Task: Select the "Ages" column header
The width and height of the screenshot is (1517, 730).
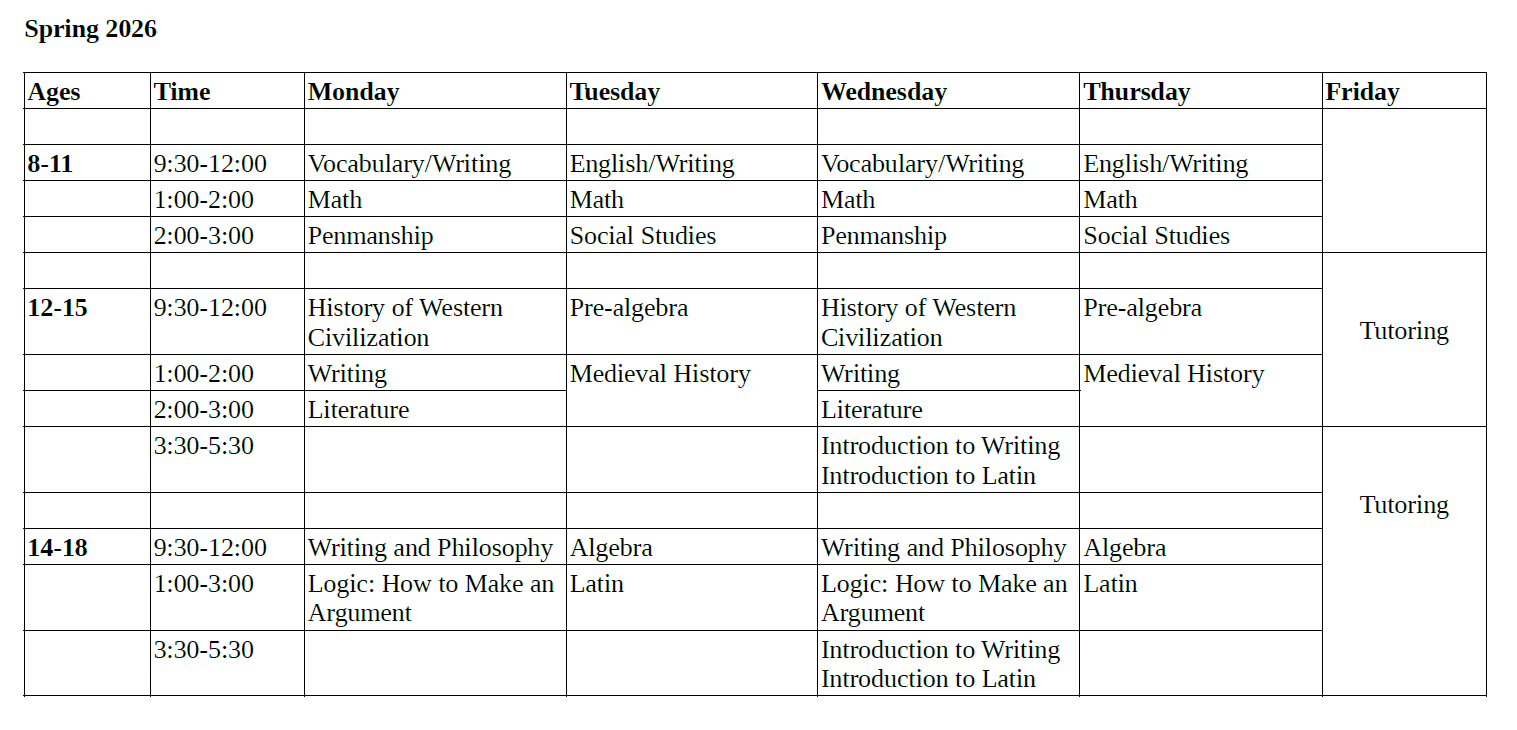Action: point(54,92)
